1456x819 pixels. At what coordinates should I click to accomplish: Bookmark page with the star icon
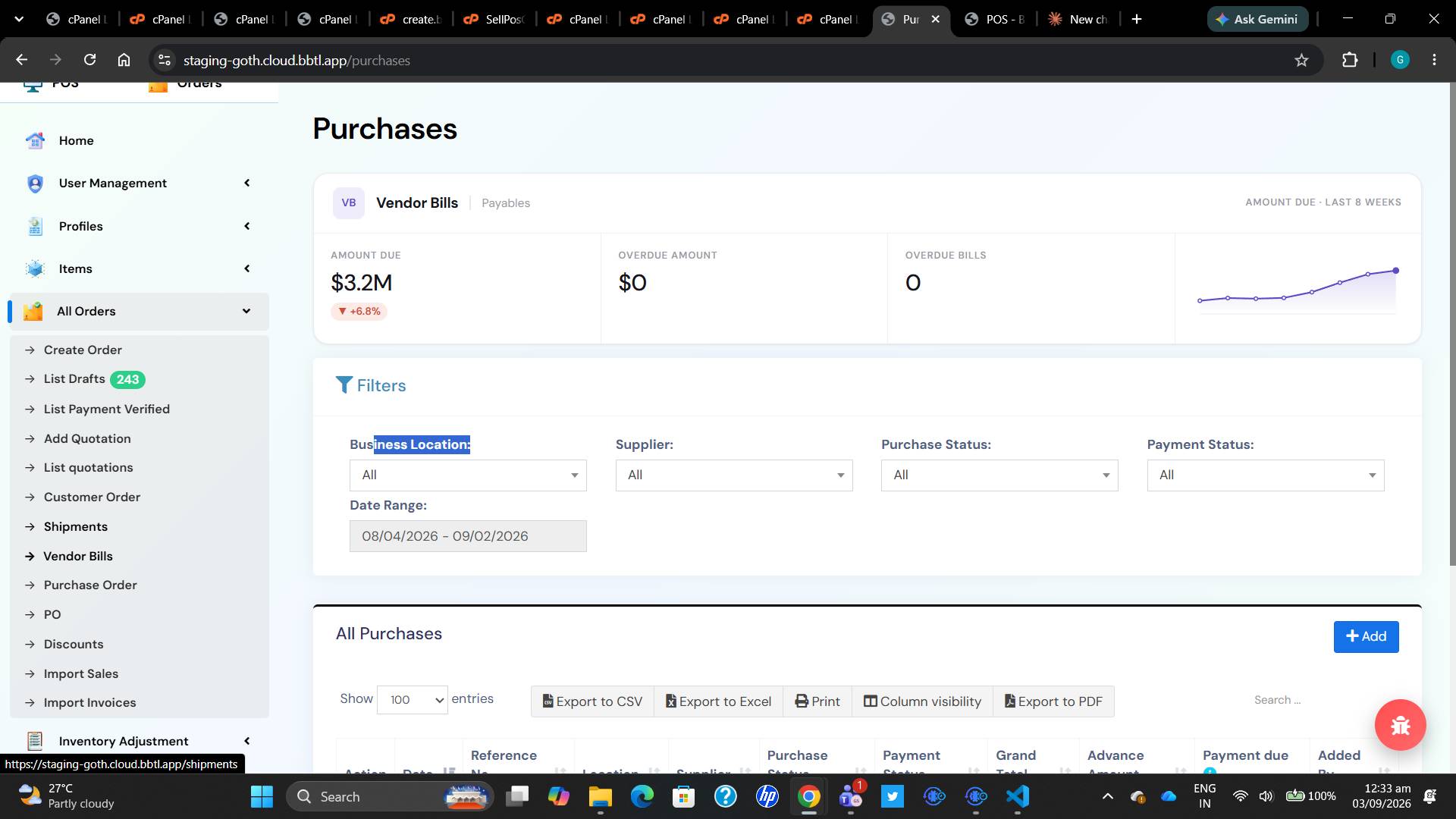[1301, 60]
